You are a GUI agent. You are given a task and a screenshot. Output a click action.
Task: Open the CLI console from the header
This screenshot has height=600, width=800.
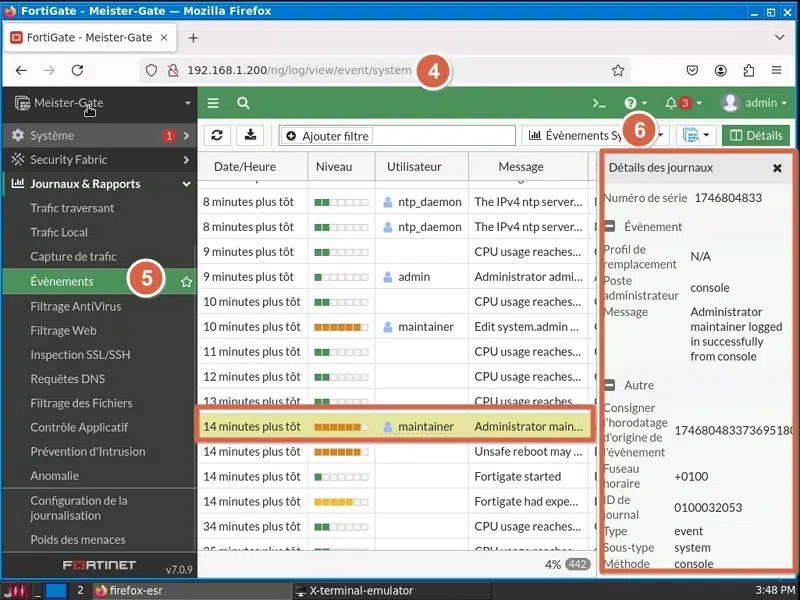pos(598,103)
